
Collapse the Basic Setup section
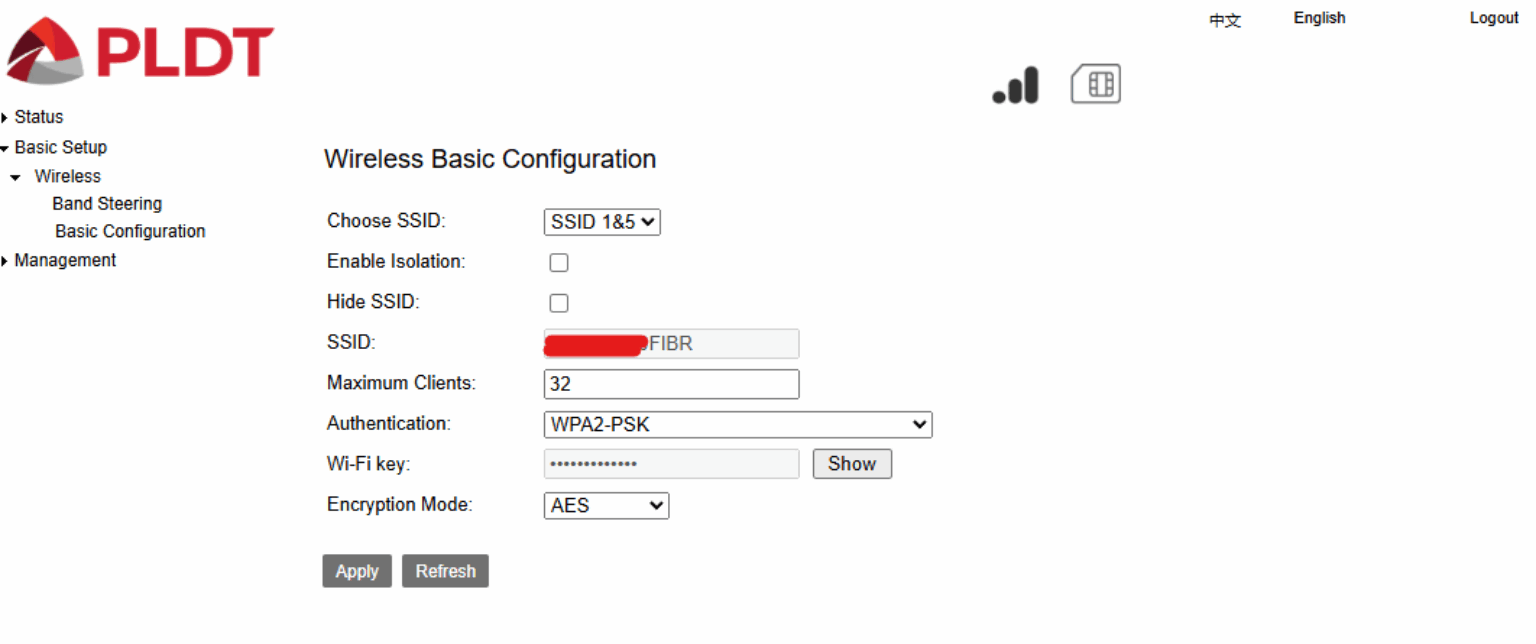coord(61,147)
